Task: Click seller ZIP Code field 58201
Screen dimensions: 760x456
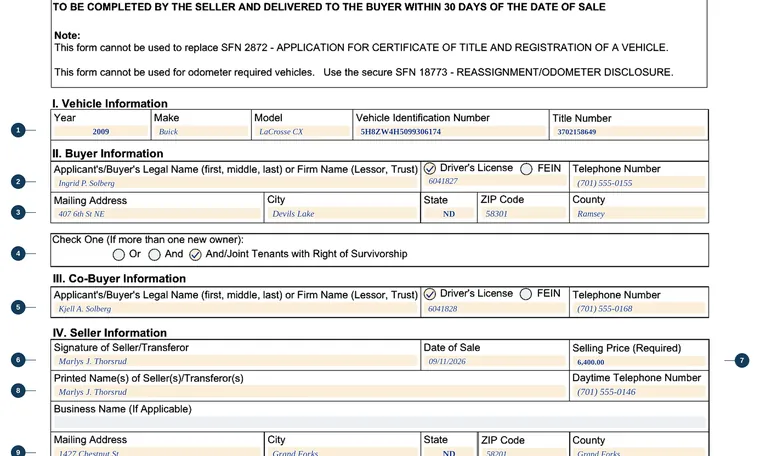Action: point(522,453)
